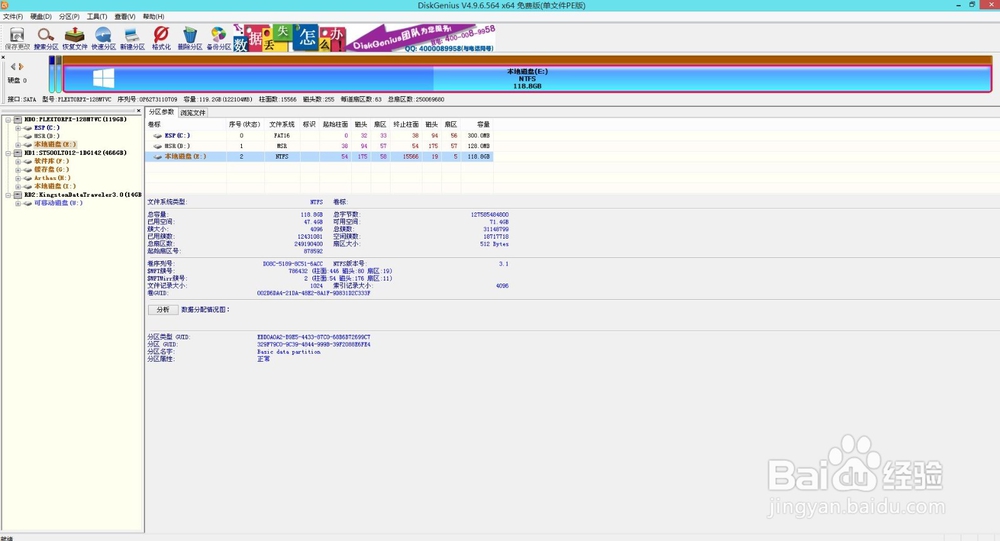The width and height of the screenshot is (1000, 541).
Task: Select 本地磁盘(I:) in the disk tree
Action: 55,186
